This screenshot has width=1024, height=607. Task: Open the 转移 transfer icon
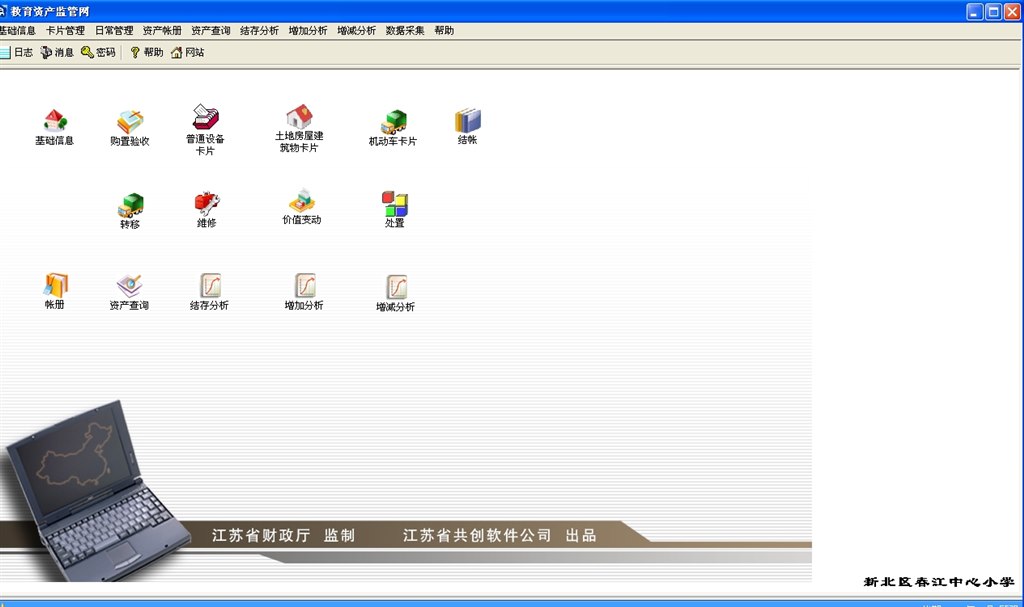tap(130, 206)
